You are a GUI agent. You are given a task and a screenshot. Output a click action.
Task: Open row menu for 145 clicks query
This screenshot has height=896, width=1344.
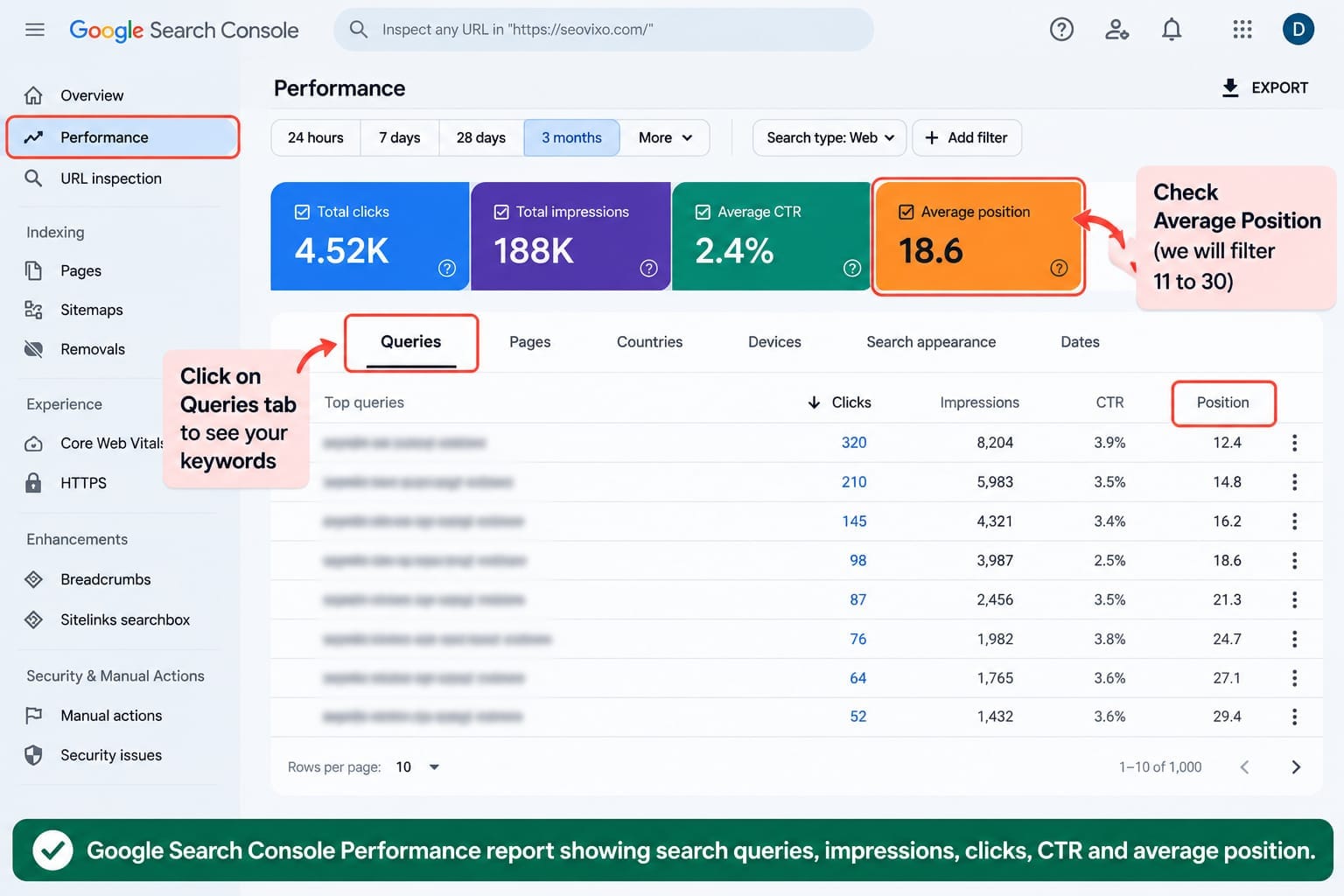[x=1294, y=521]
